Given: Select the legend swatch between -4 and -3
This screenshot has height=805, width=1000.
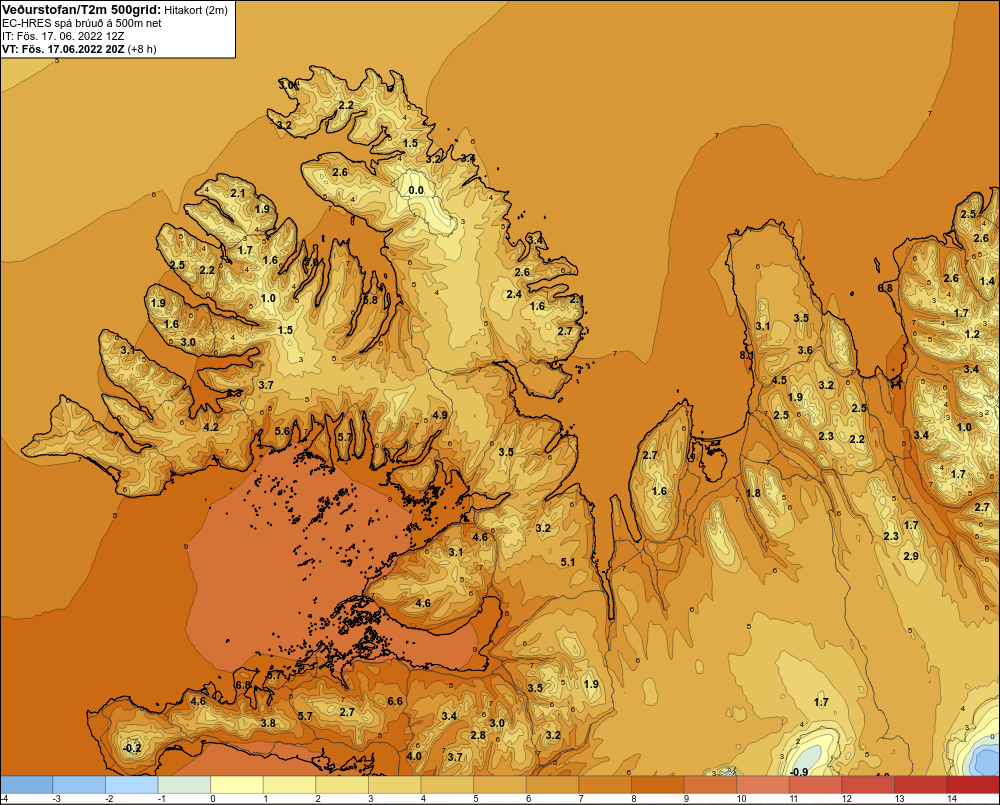Looking at the screenshot, I should point(27,785).
